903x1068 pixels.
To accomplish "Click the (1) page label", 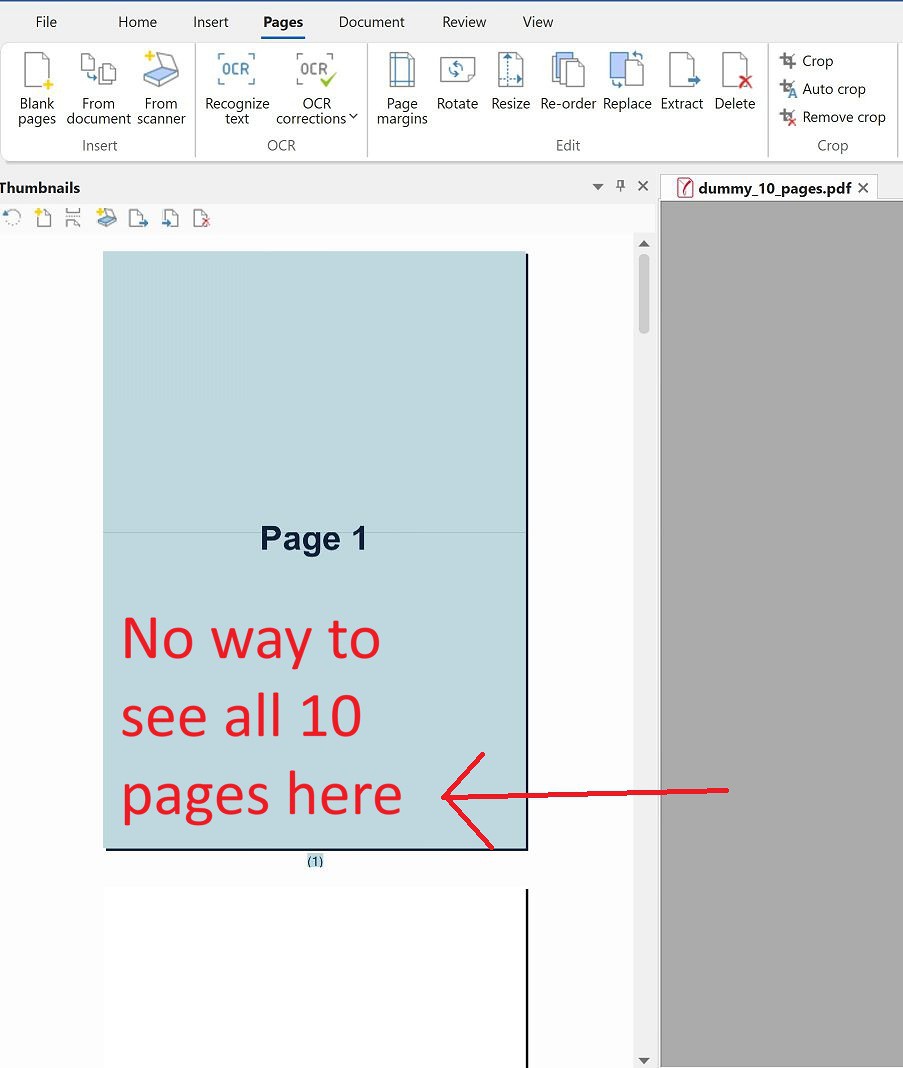I will pyautogui.click(x=315, y=862).
